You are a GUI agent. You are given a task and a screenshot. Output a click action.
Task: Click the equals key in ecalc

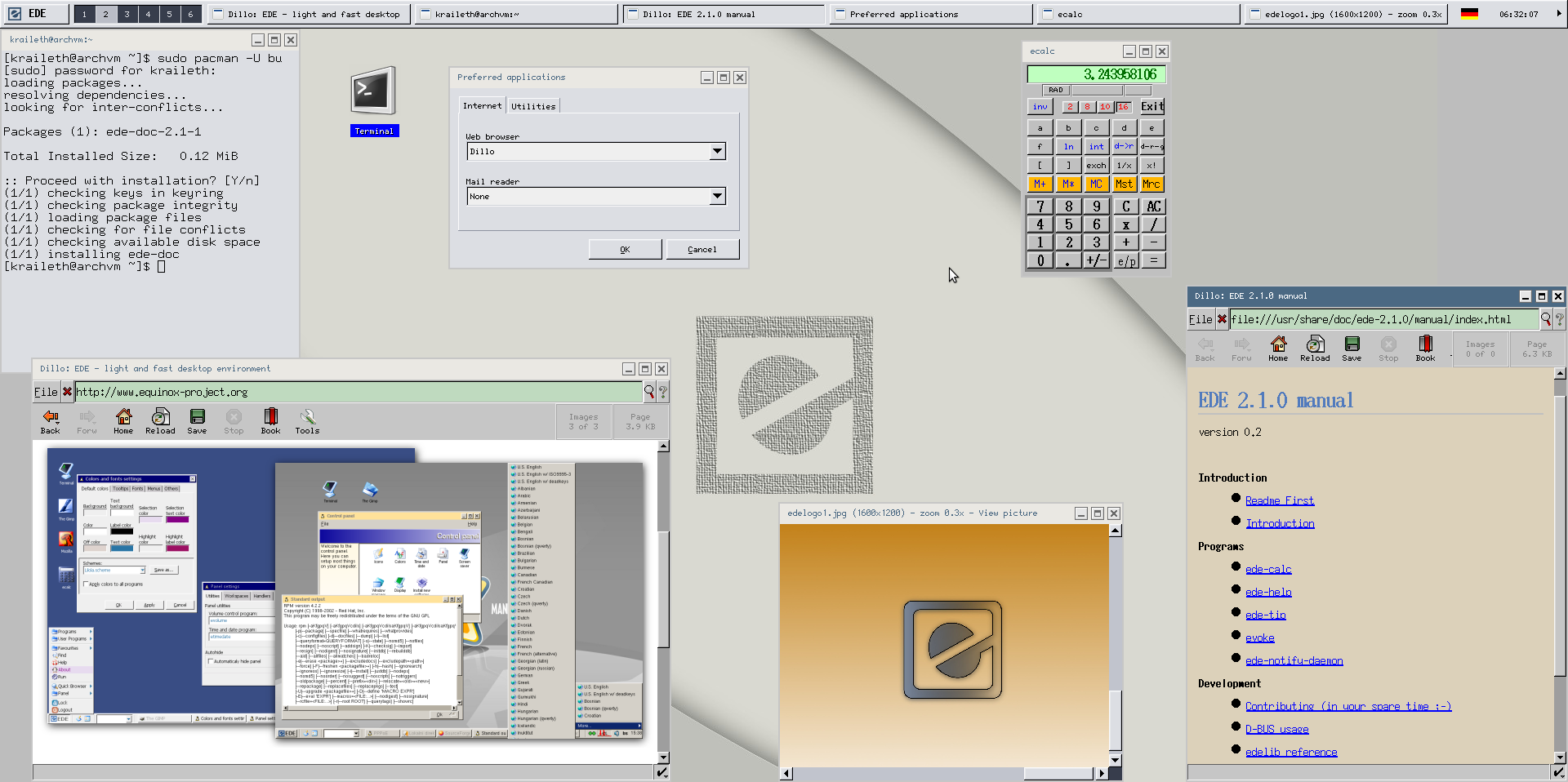(x=1153, y=260)
